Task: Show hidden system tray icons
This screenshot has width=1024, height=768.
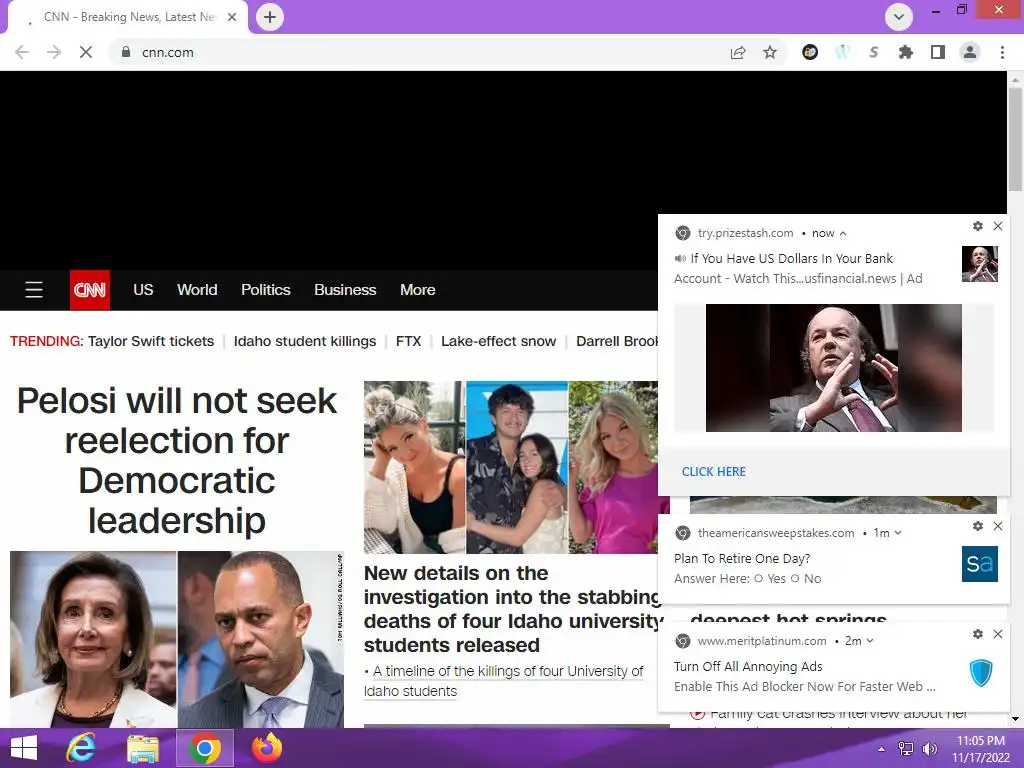Action: pos(881,749)
